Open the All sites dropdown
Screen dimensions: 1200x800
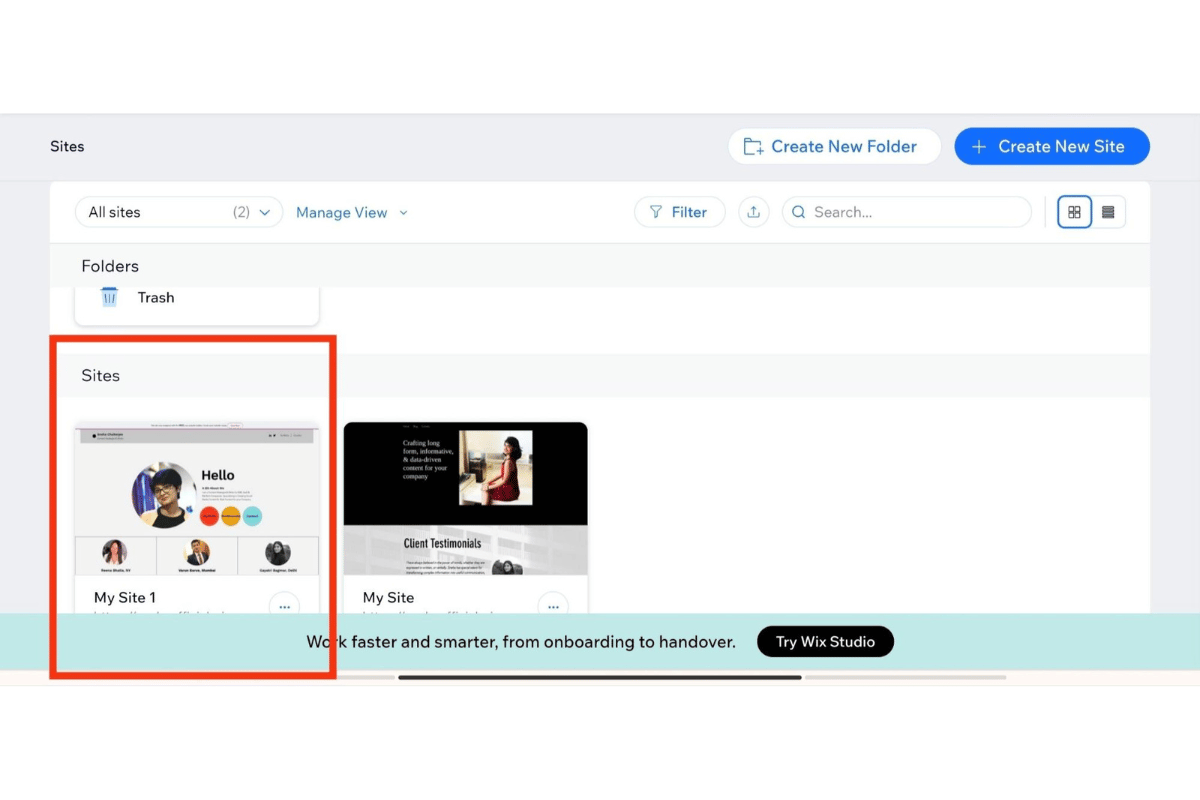[179, 212]
